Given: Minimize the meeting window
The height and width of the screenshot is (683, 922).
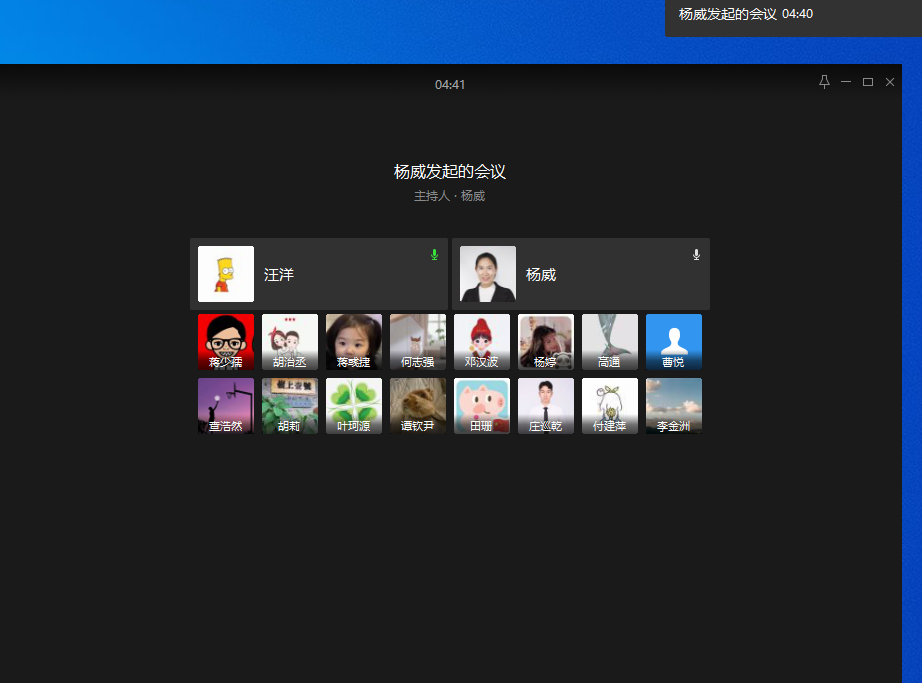Looking at the screenshot, I should 846,82.
